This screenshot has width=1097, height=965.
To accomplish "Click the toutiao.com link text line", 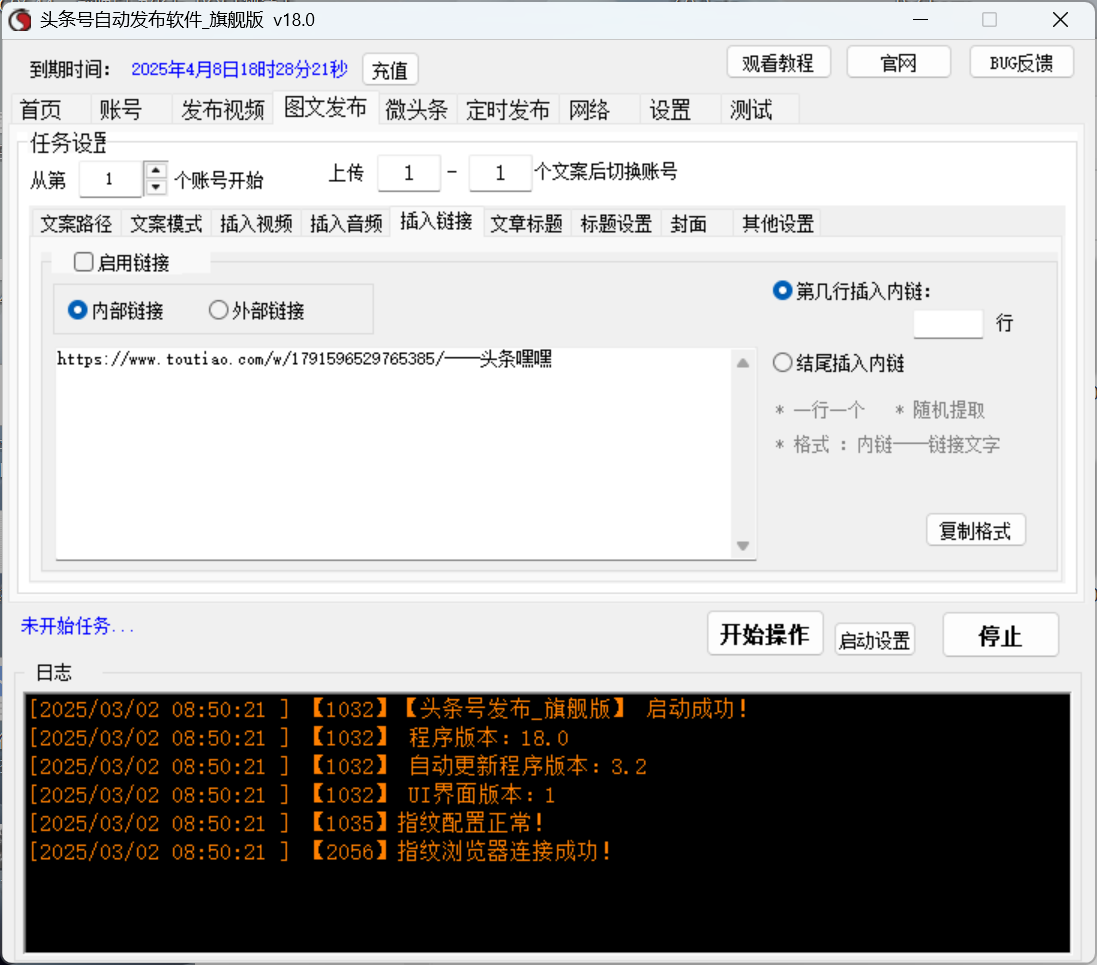I will [304, 359].
